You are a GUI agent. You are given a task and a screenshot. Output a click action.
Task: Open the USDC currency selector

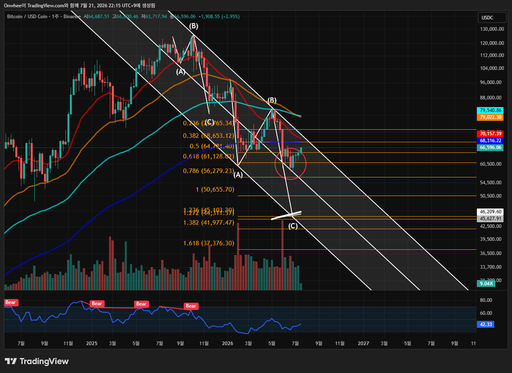click(x=492, y=18)
